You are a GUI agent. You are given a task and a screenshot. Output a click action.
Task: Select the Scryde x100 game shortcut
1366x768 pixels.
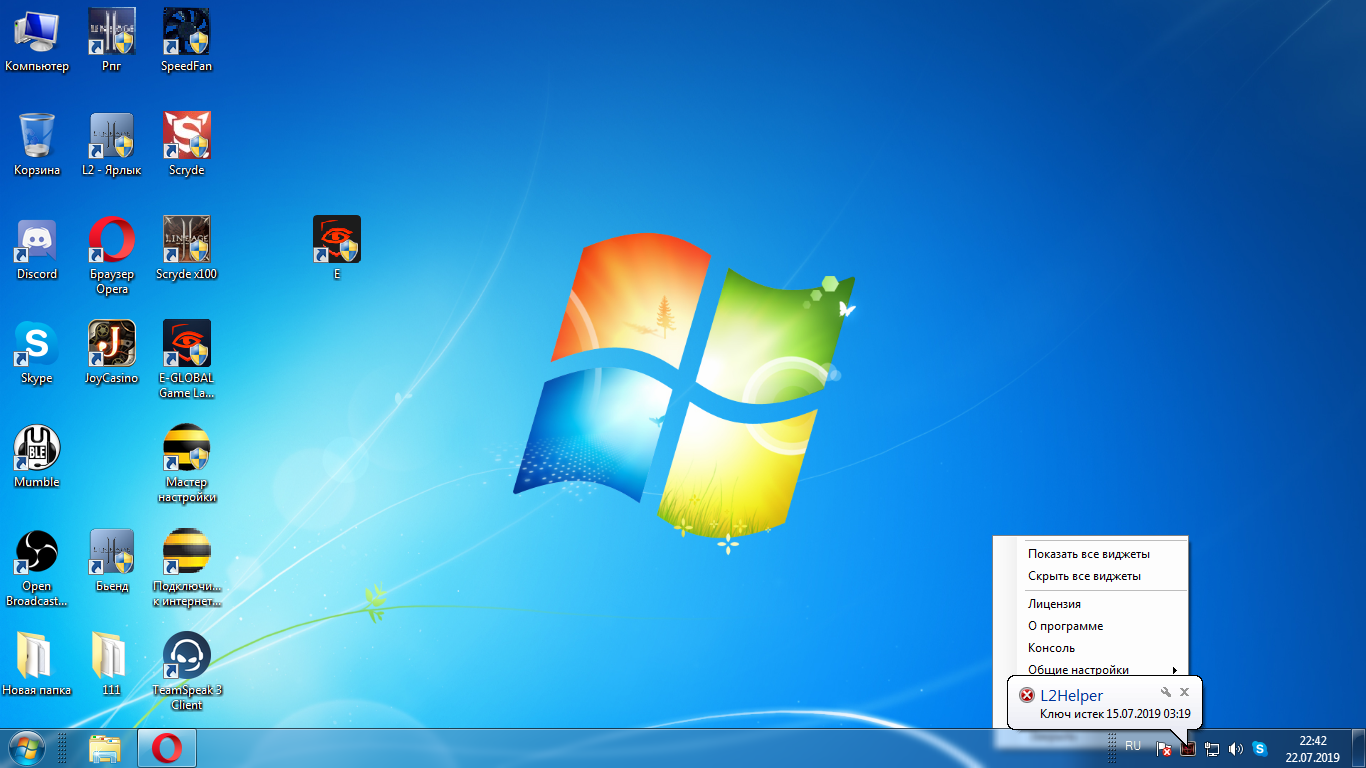click(186, 241)
